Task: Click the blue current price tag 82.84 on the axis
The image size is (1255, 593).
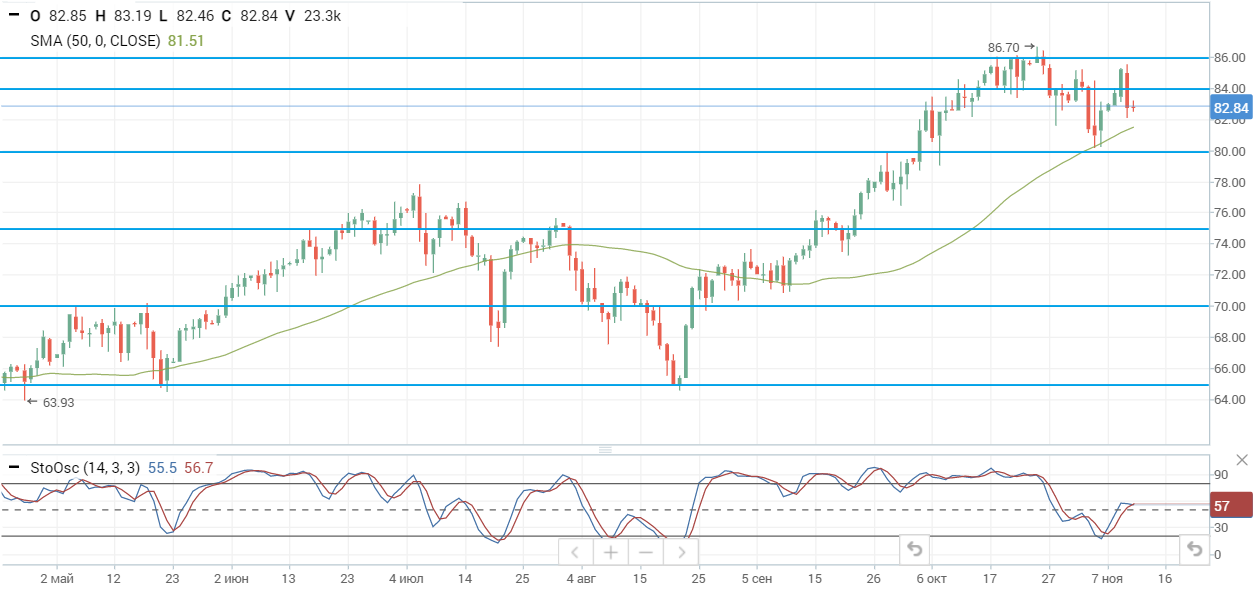Action: [x=1231, y=108]
